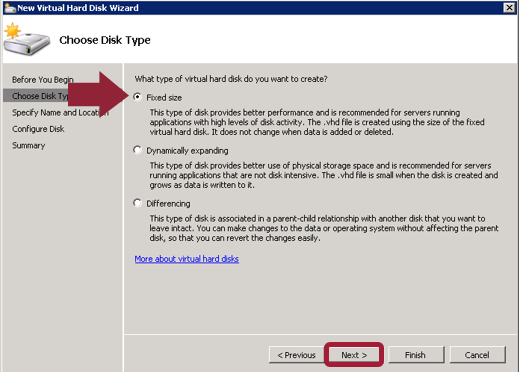Click the Differencing description paragraph
This screenshot has width=519, height=372.
(324, 228)
